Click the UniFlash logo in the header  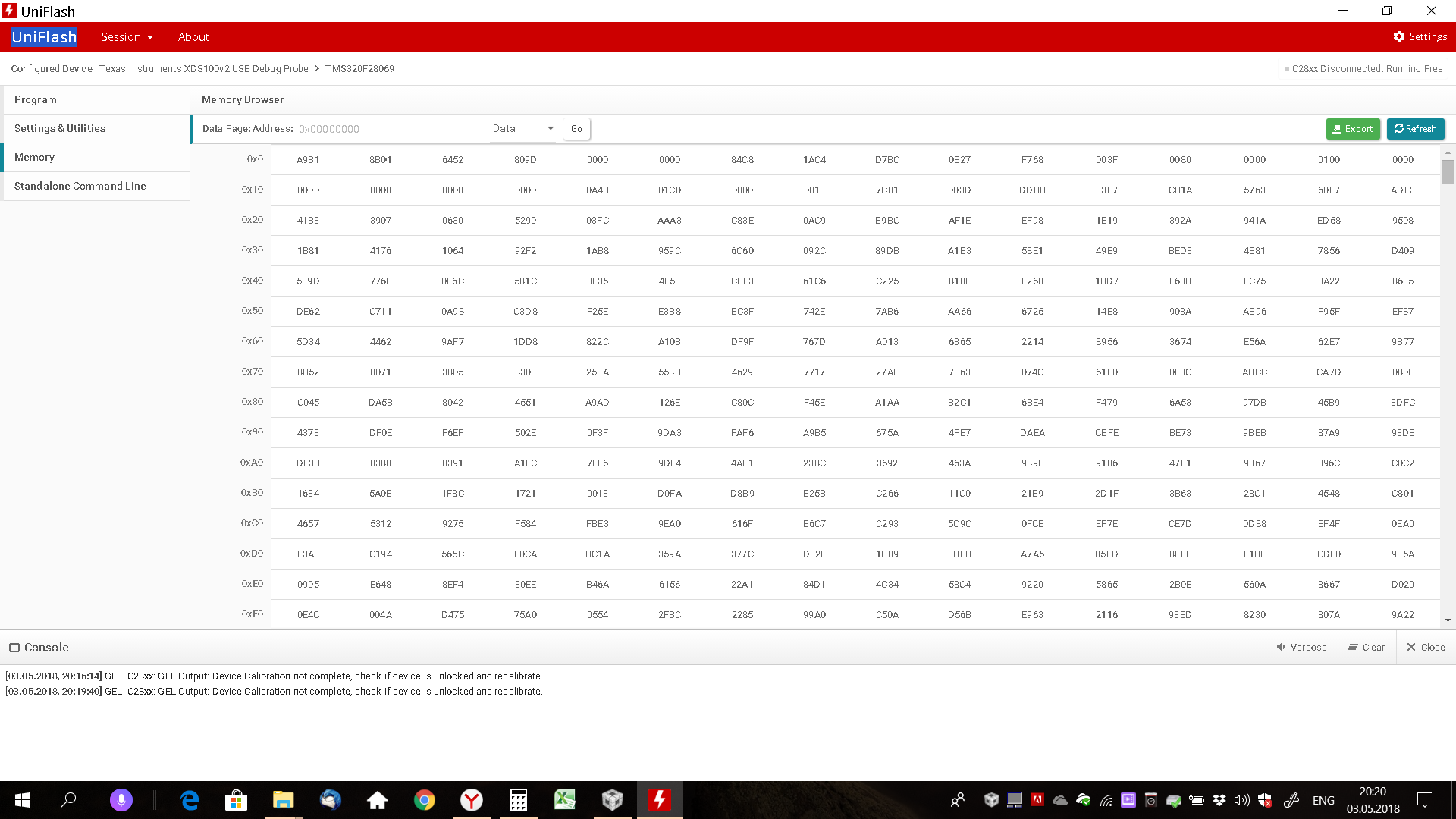[x=44, y=36]
